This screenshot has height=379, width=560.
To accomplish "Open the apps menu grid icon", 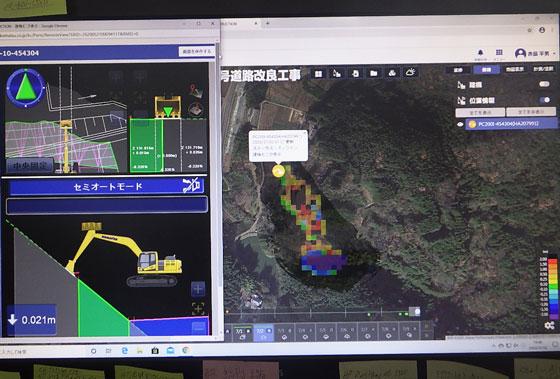I will click(499, 53).
